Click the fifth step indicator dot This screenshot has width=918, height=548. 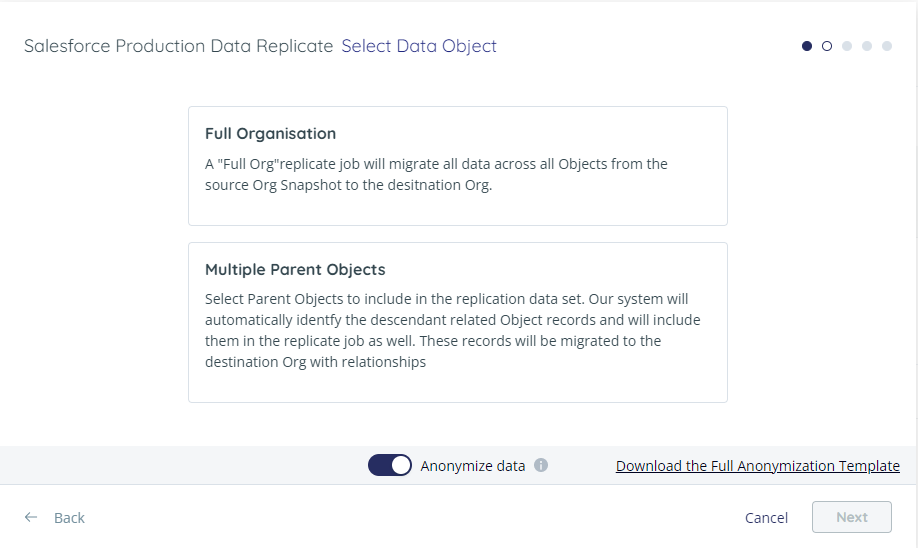point(887,46)
